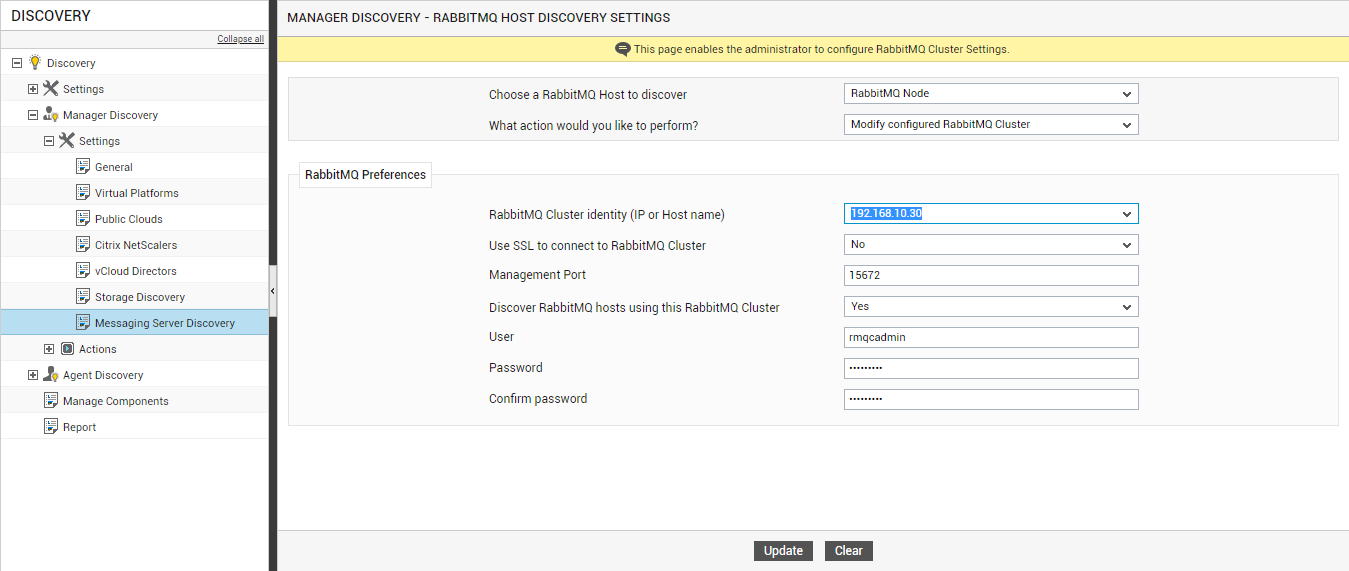The height and width of the screenshot is (571, 1349).
Task: Click the Settings wrench icon under Discovery
Action: coord(51,88)
